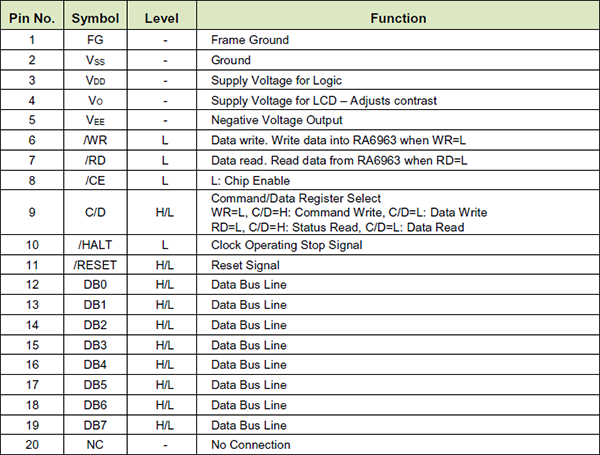
Task: Select the /RESET symbol cell
Action: [x=96, y=265]
